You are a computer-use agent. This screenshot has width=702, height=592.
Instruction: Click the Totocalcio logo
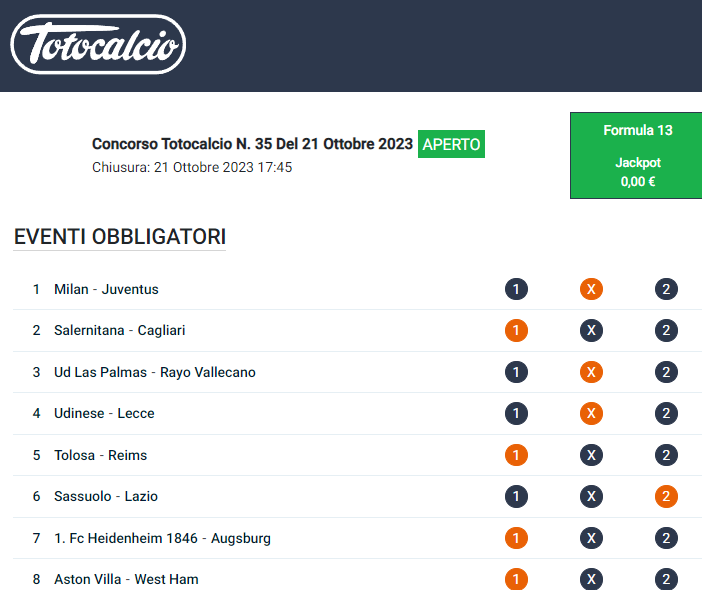(98, 44)
